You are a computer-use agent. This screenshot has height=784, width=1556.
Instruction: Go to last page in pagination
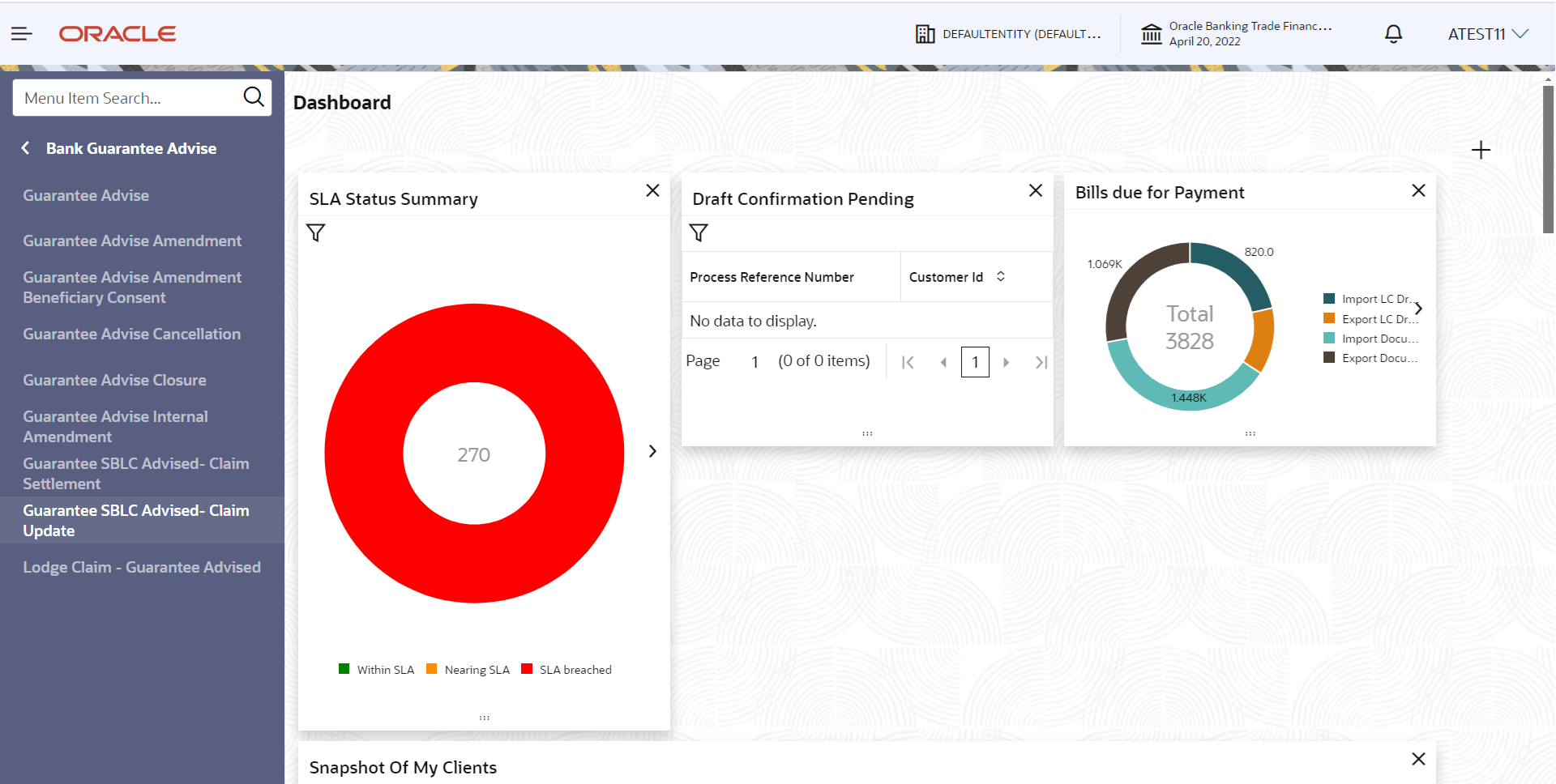tap(1041, 362)
